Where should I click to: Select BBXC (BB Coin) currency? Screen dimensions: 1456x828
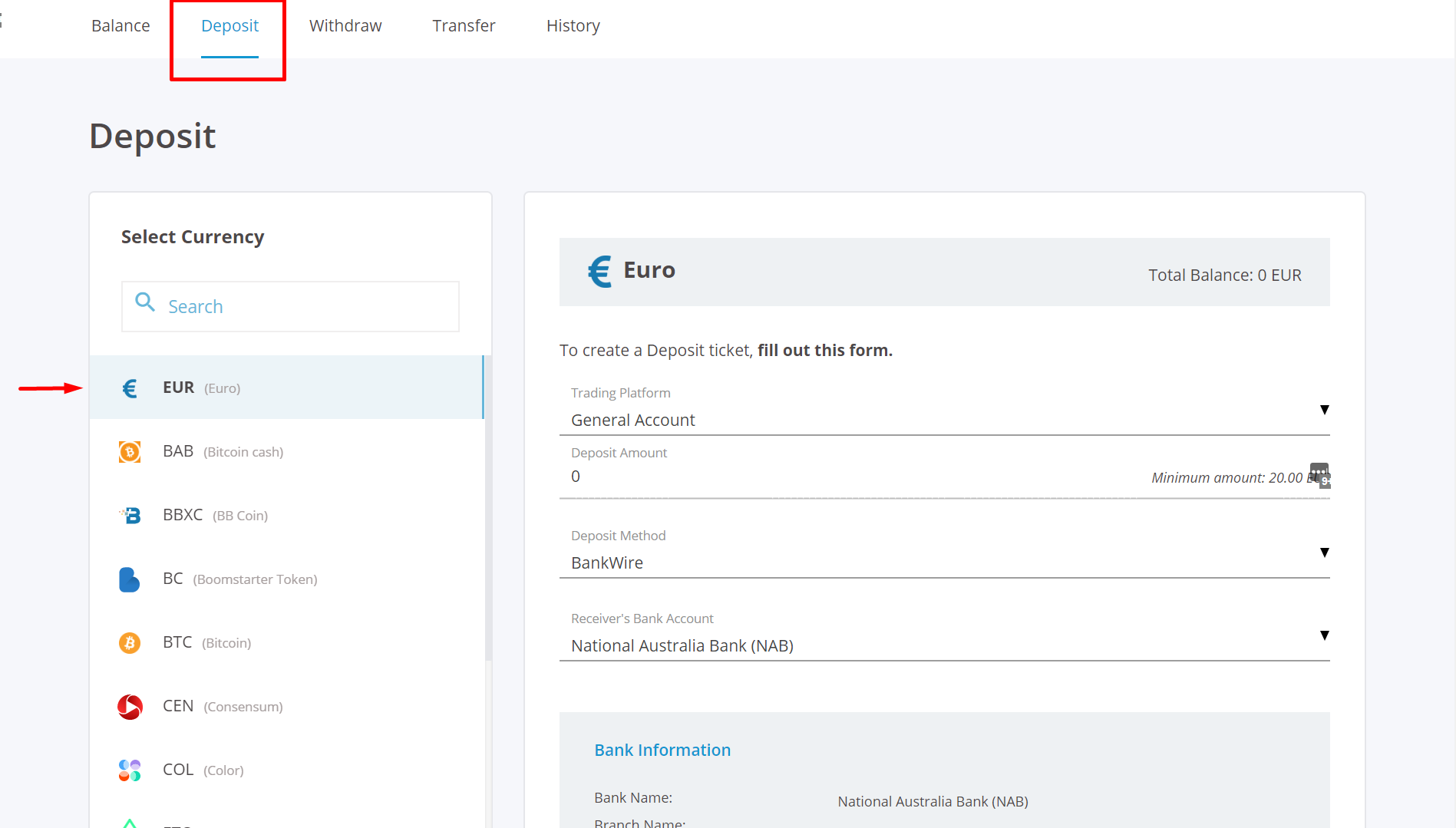pyautogui.click(x=286, y=515)
